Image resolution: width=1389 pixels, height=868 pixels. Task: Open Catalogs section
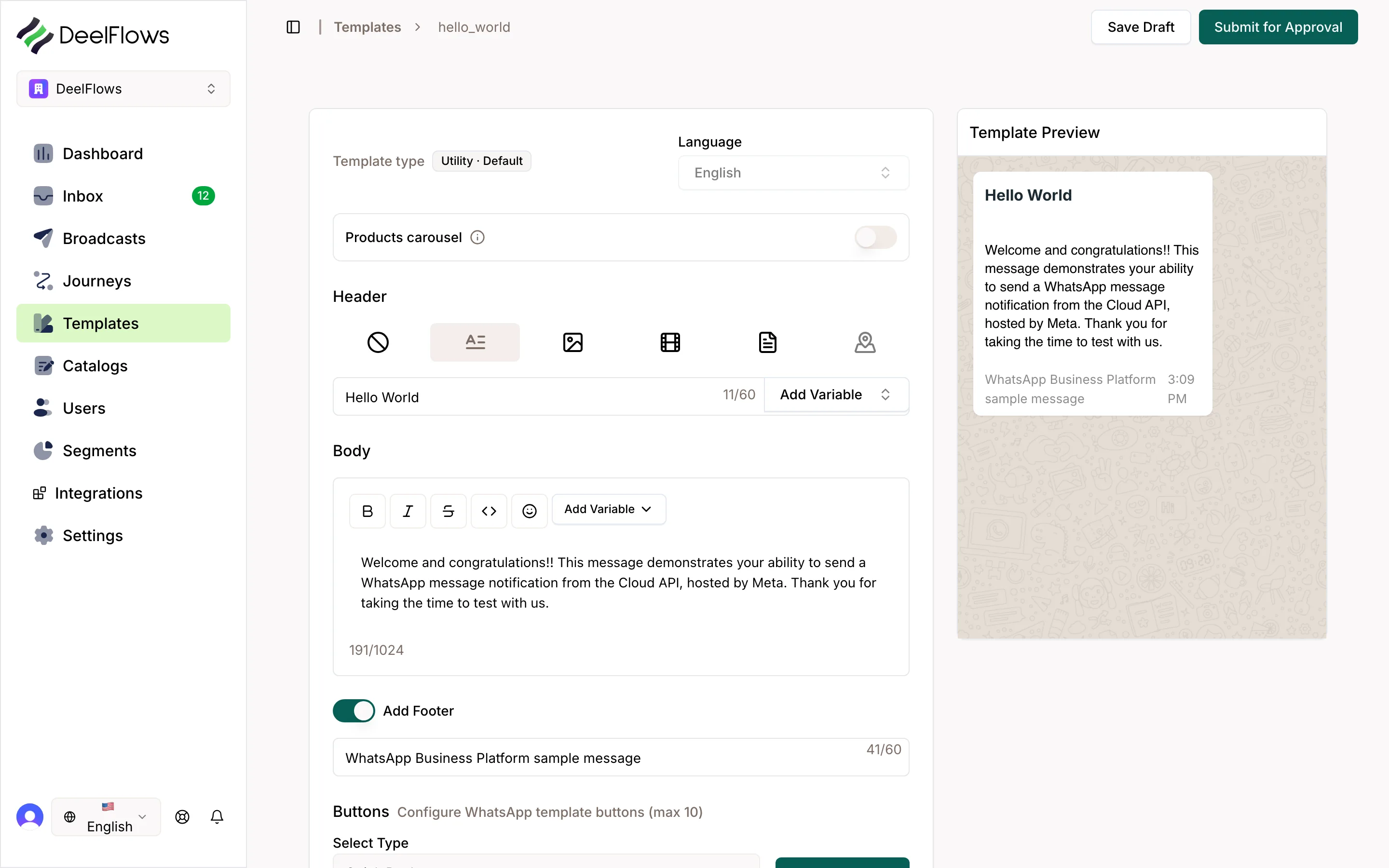(x=123, y=366)
